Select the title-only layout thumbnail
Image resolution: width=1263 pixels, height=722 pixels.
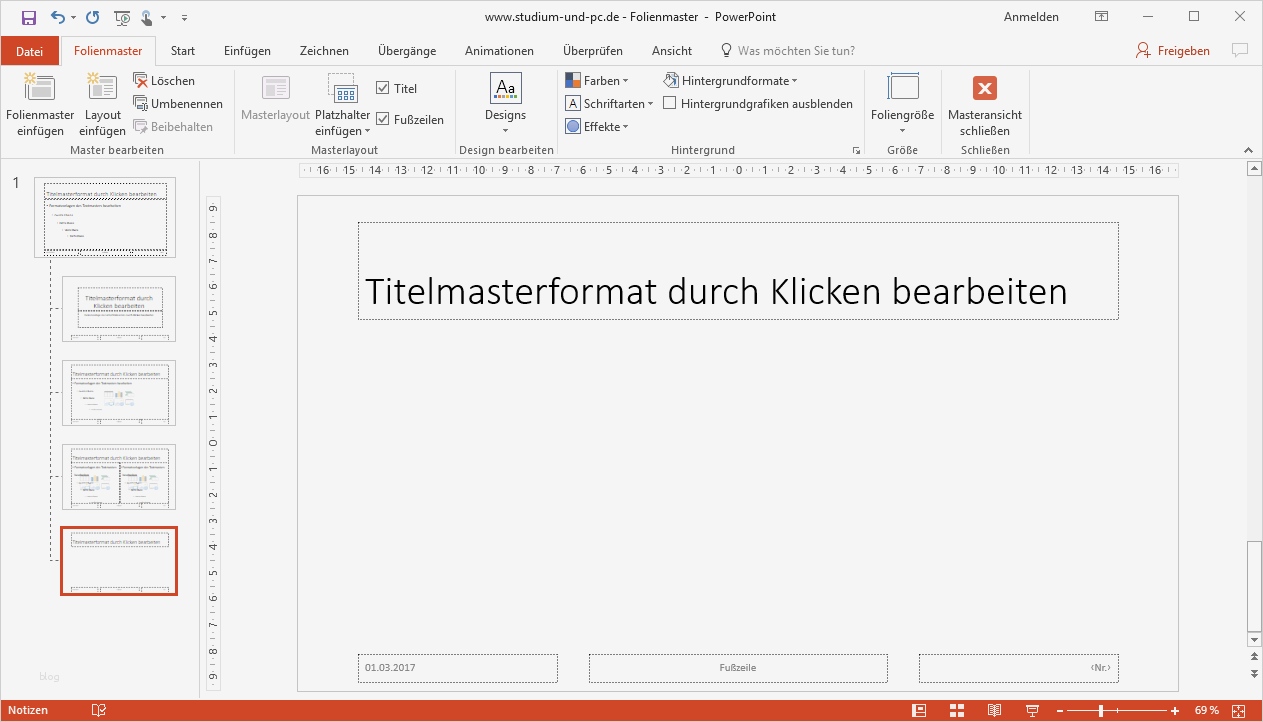click(x=119, y=561)
